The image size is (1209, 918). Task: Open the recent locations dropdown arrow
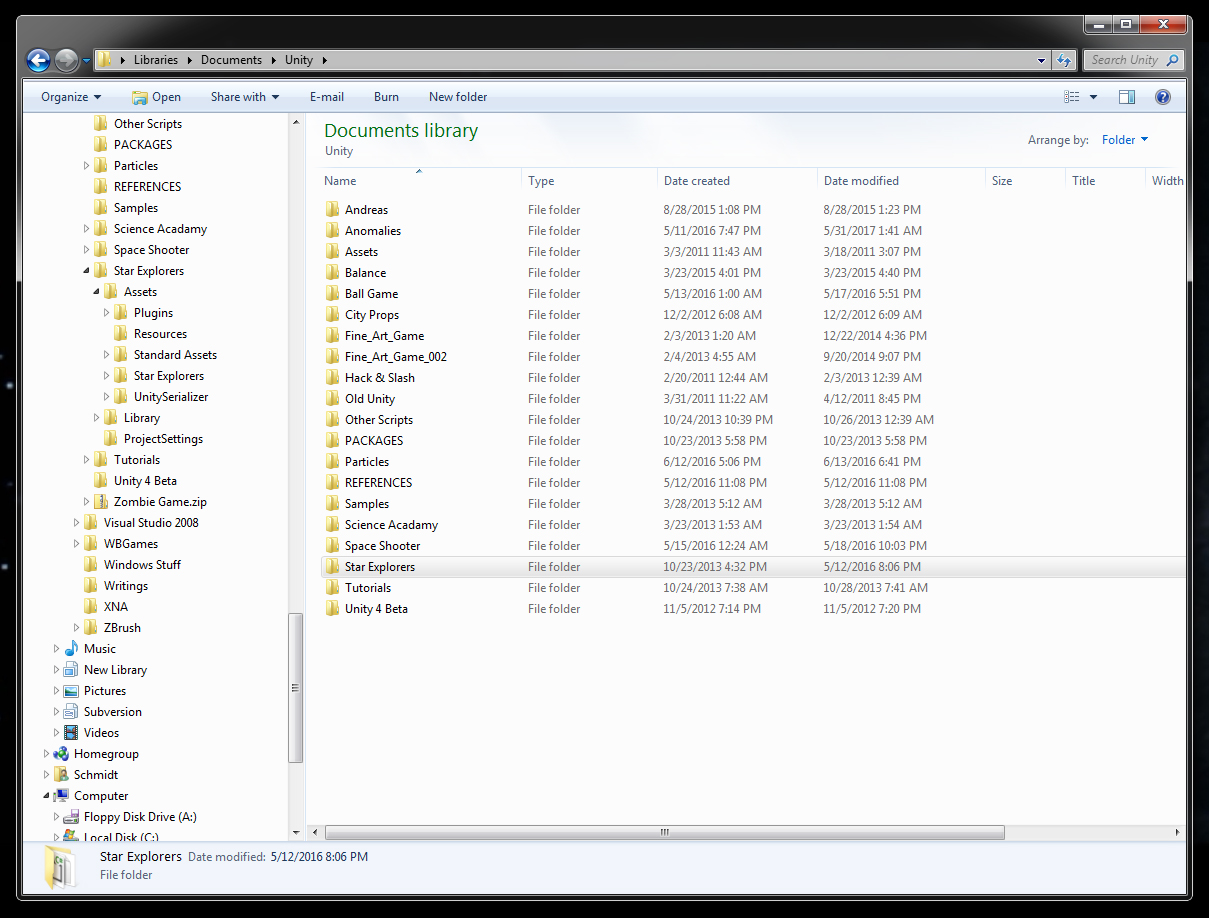pos(86,61)
